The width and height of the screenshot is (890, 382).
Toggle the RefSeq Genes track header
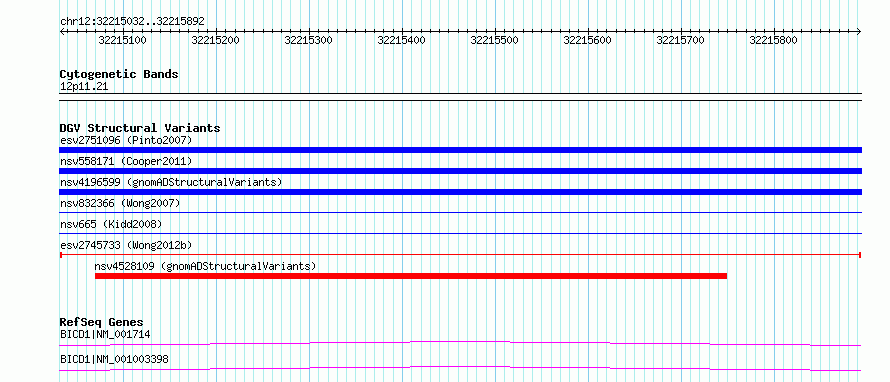tap(101, 322)
